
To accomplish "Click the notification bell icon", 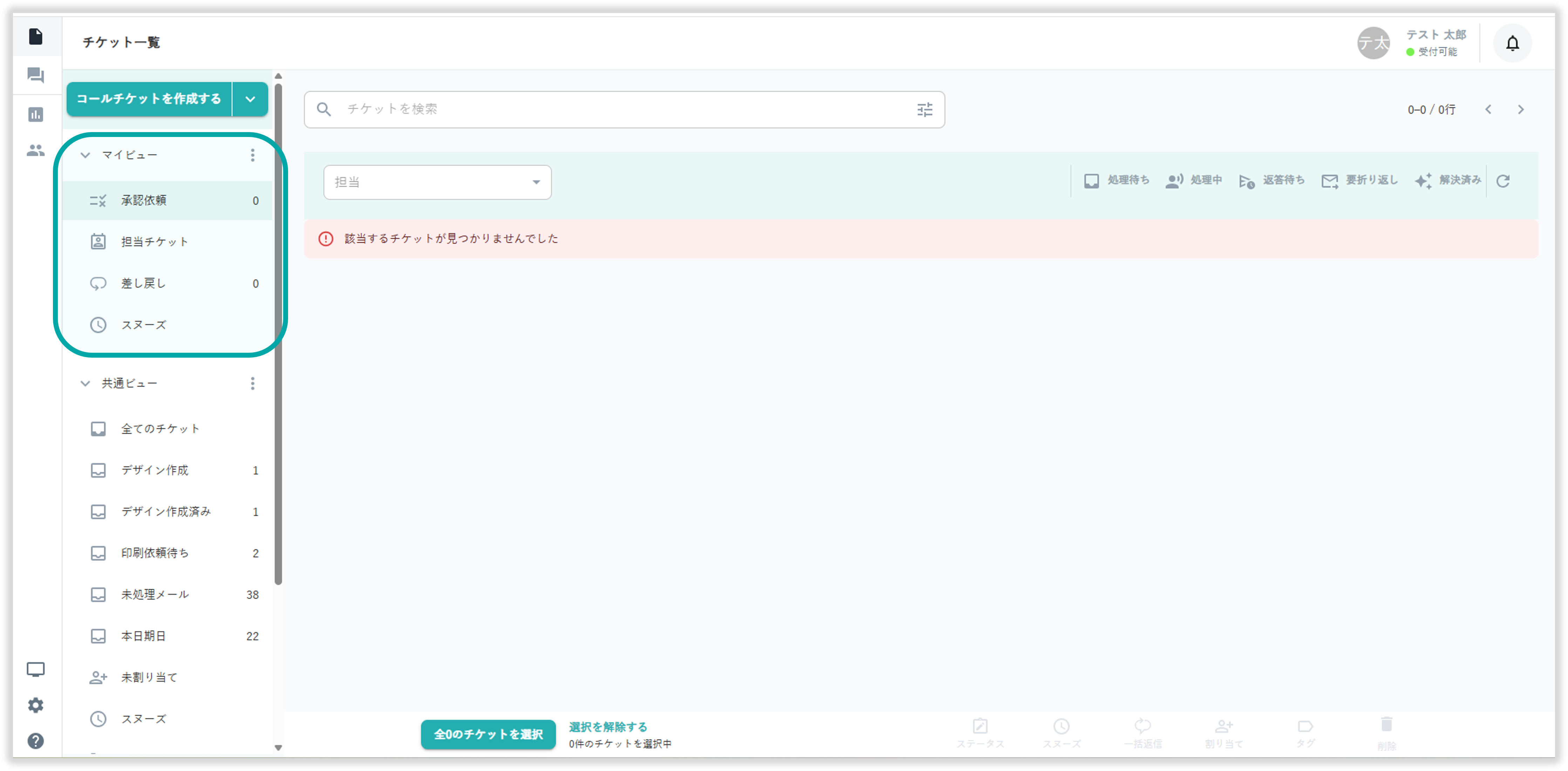I will pyautogui.click(x=1512, y=43).
